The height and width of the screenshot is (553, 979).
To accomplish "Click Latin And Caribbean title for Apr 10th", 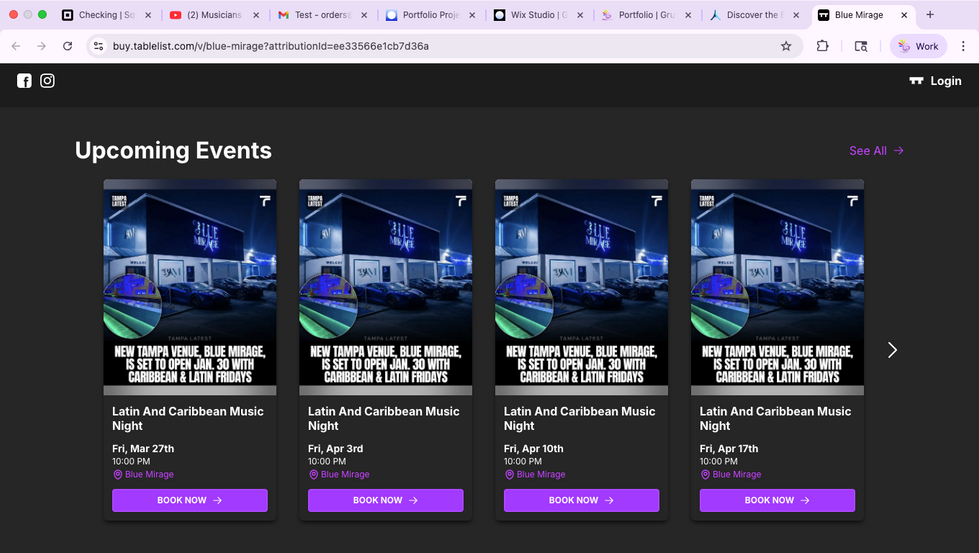I will click(x=579, y=418).
